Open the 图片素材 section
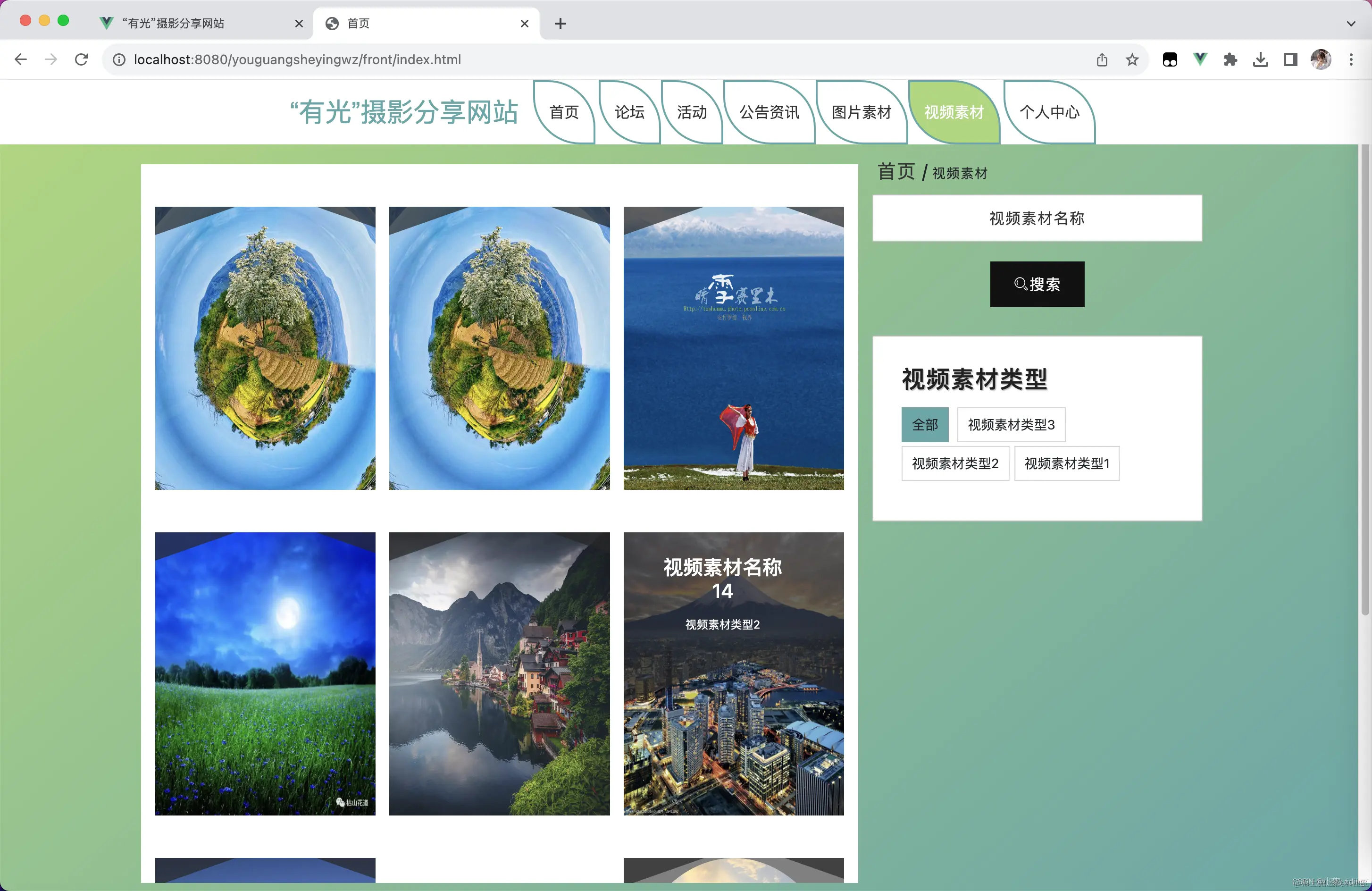Screen dimensions: 1372x891 point(861,112)
